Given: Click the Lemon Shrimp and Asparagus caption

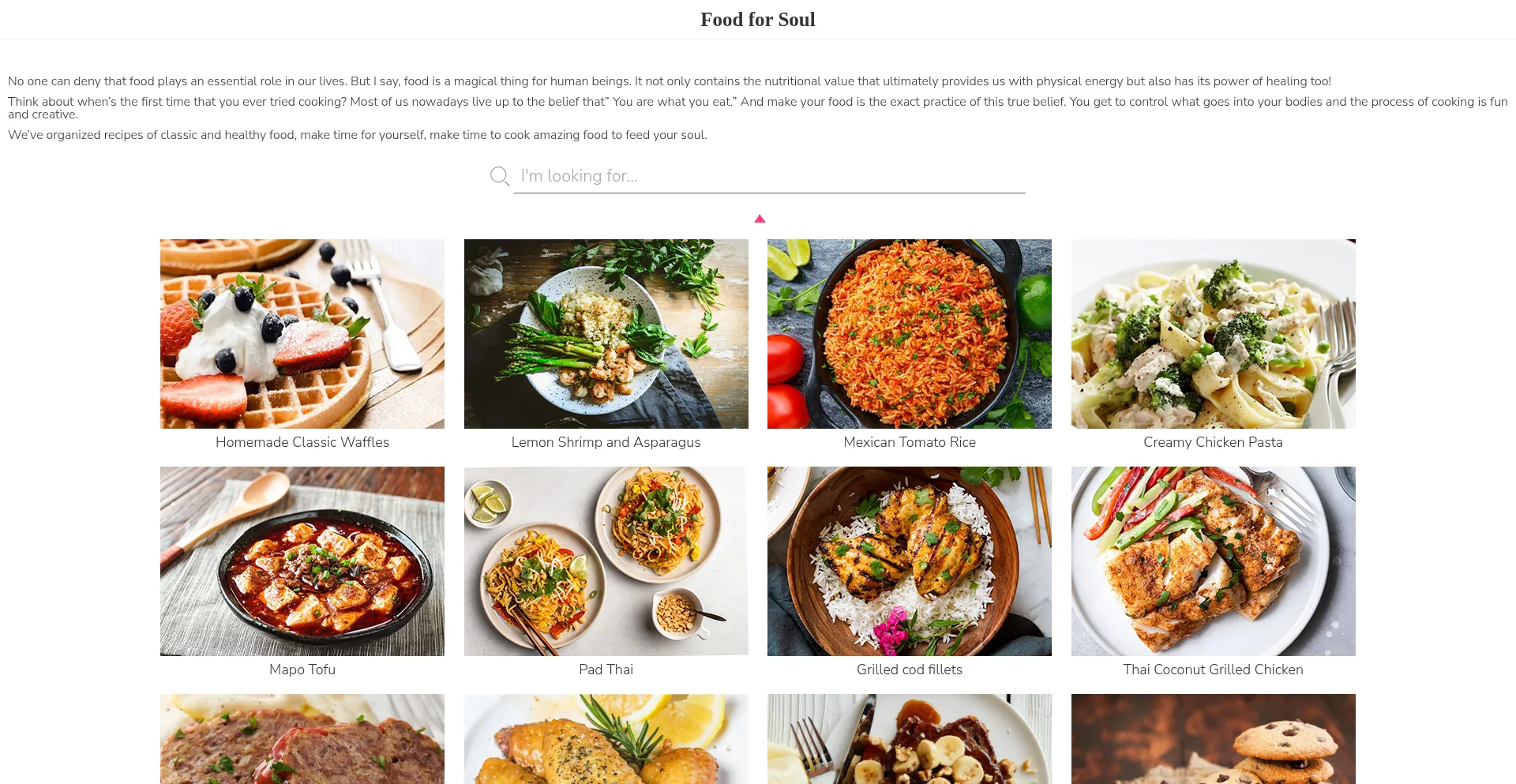Looking at the screenshot, I should point(606,442).
